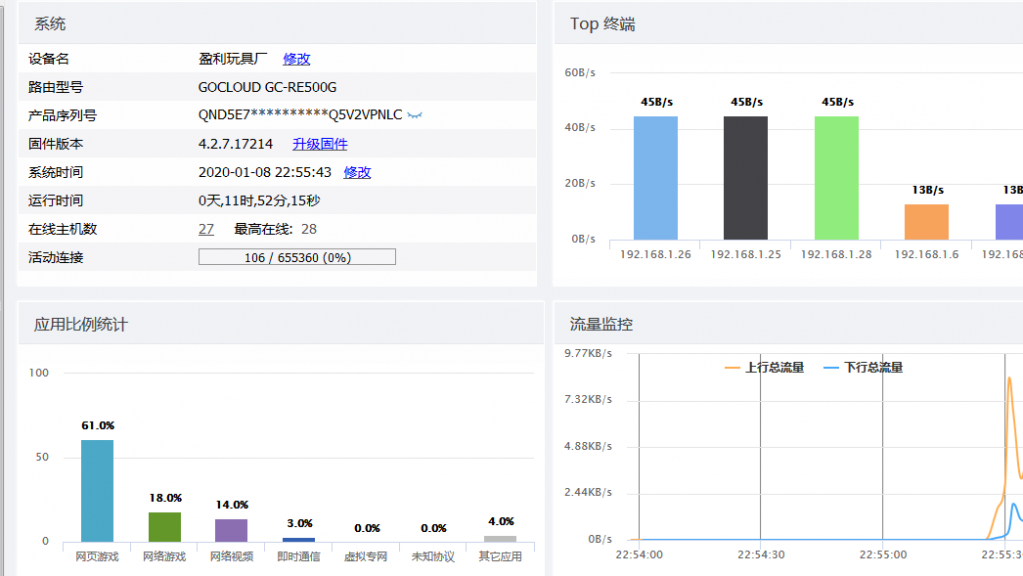
Task: Click the 即时通信 3.0% bar
Action: click(299, 539)
